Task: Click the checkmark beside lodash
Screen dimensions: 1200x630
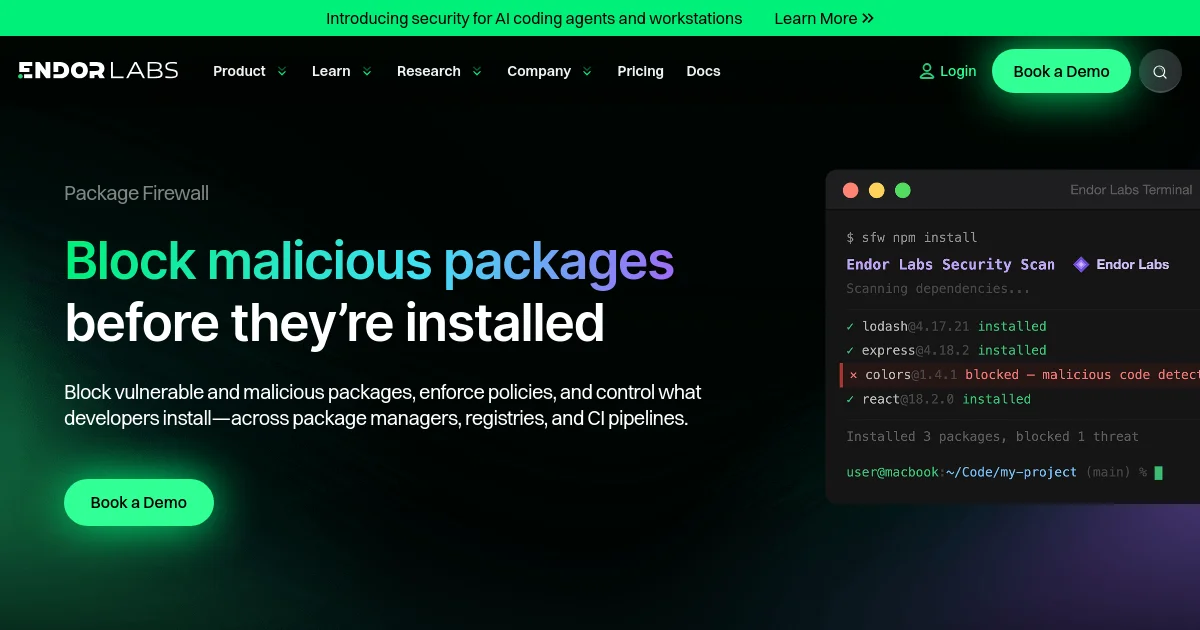Action: pos(850,326)
